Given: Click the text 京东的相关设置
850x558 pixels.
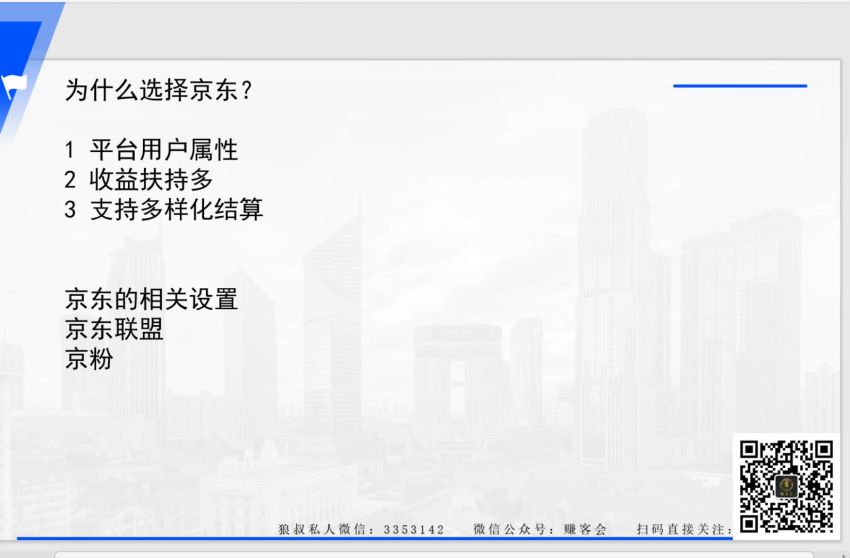Looking at the screenshot, I should [x=151, y=299].
